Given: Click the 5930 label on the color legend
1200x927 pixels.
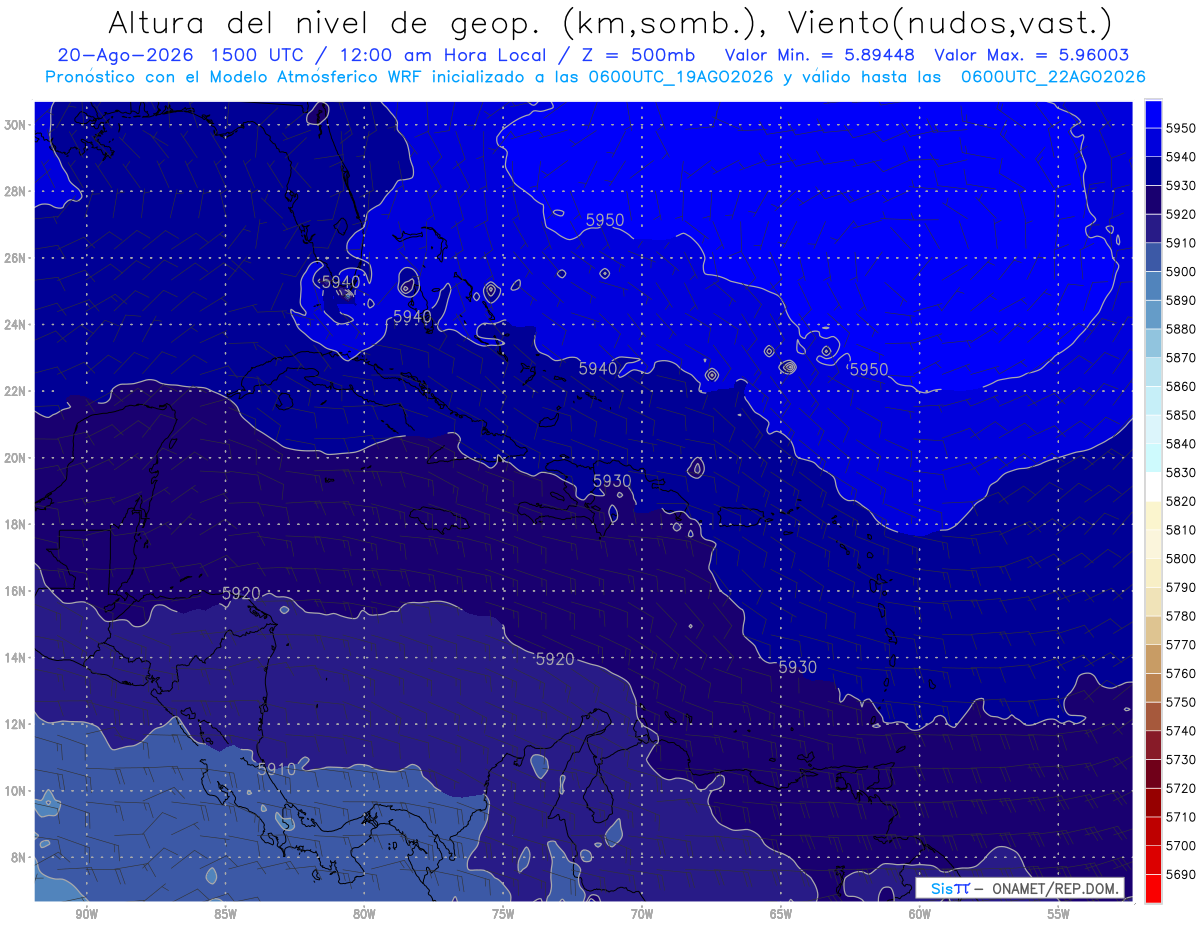Looking at the screenshot, I should click(x=1180, y=186).
